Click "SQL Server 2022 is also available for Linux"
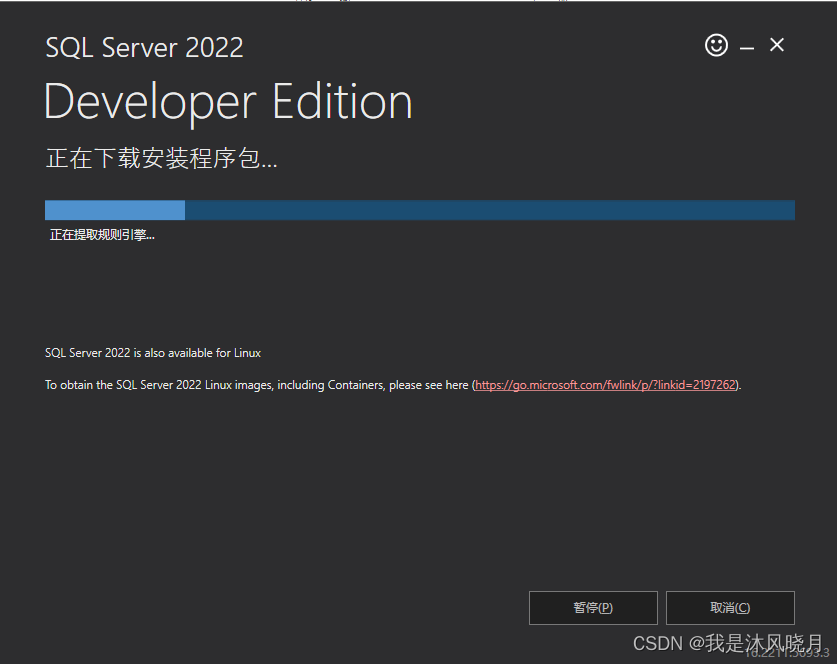Image resolution: width=837 pixels, height=664 pixels. click(153, 353)
